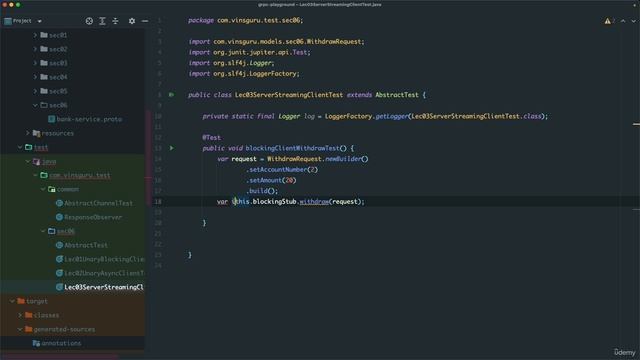Image resolution: width=640 pixels, height=360 pixels.
Task: Click the AbstractTest superclass name in code
Action: [397, 95]
